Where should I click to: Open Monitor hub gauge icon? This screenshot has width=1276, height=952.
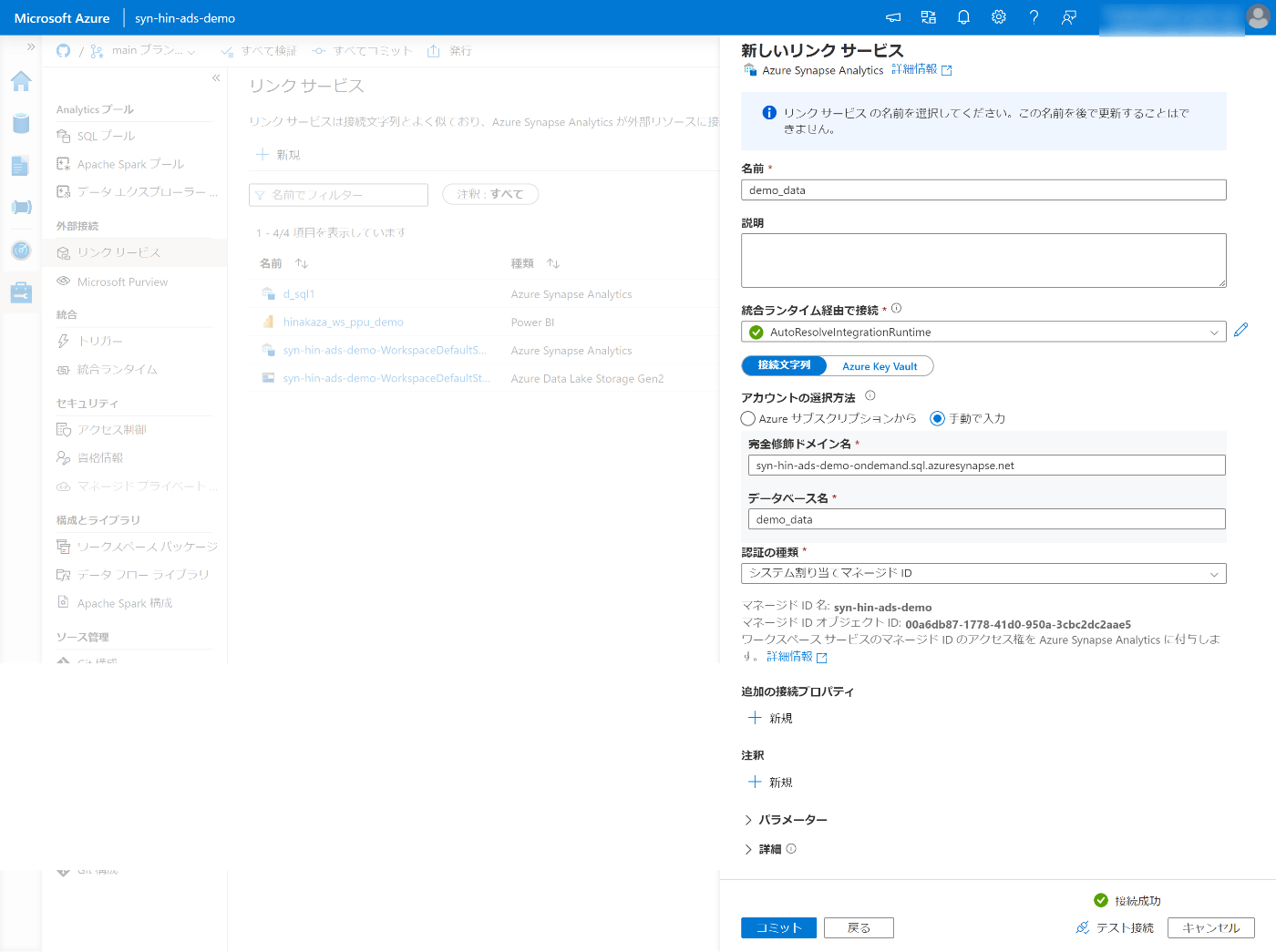click(21, 250)
